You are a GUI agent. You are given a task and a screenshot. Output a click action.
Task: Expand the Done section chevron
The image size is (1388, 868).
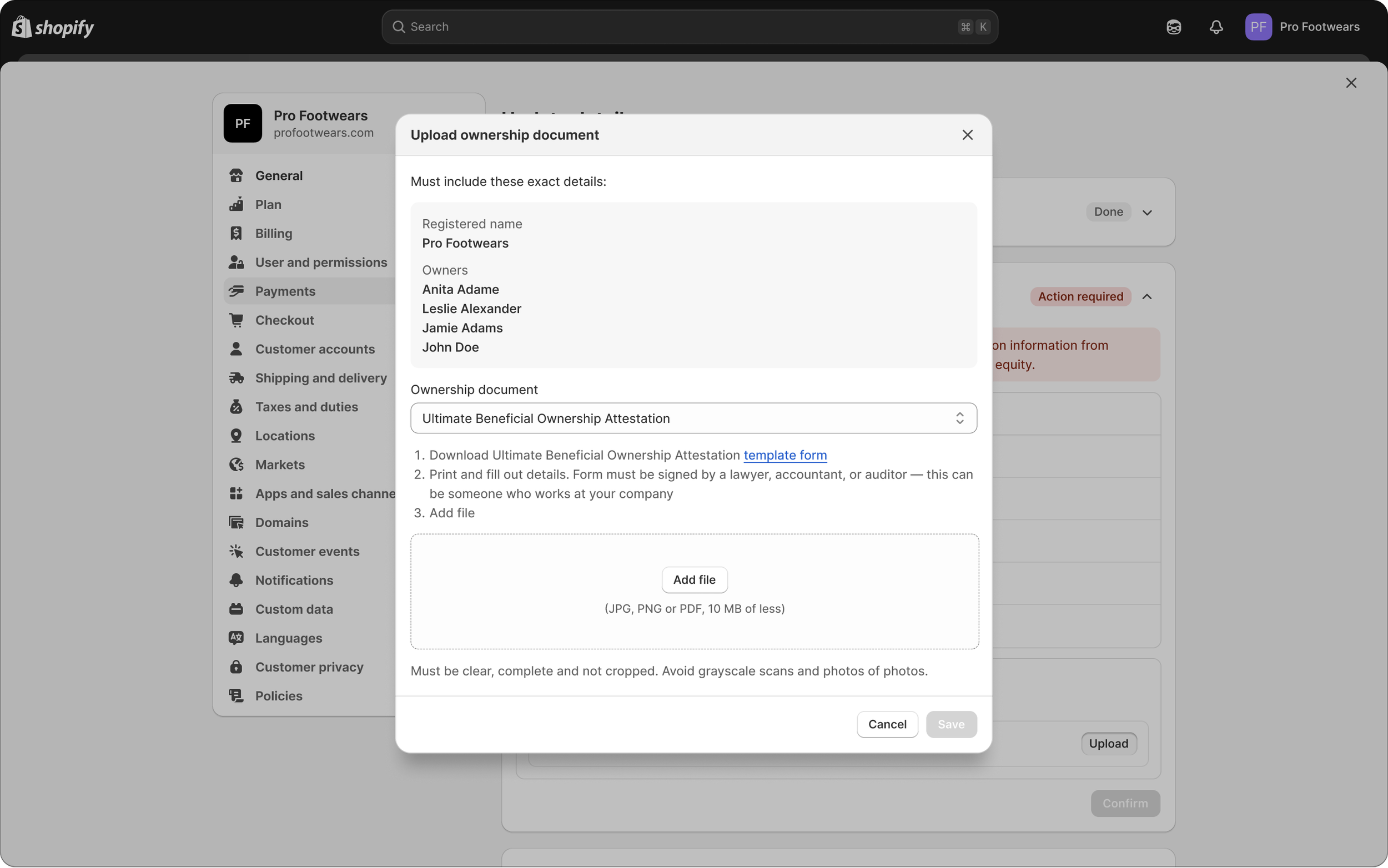tap(1147, 213)
